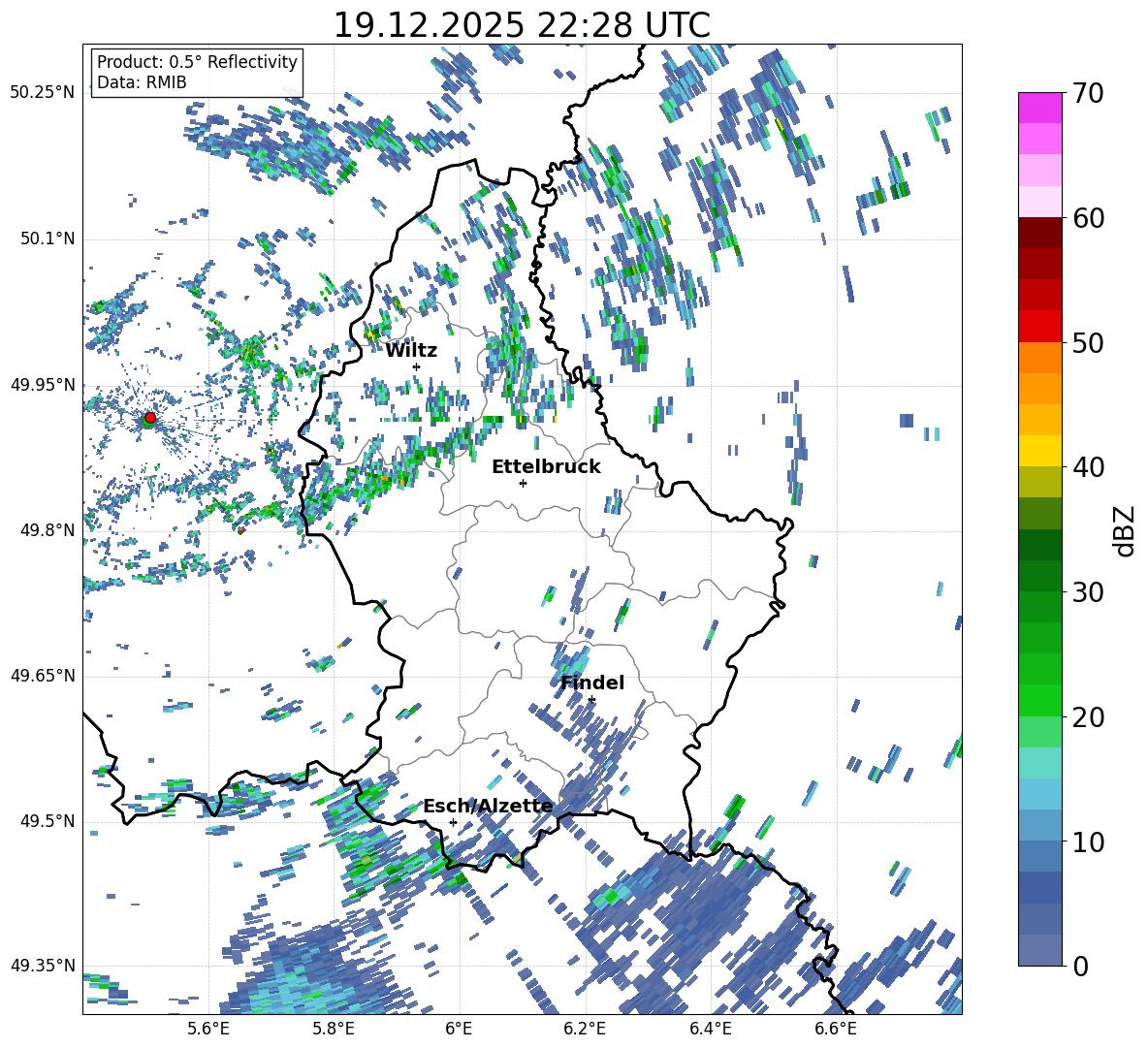Click the 10 colorbar tick label

tap(1088, 842)
